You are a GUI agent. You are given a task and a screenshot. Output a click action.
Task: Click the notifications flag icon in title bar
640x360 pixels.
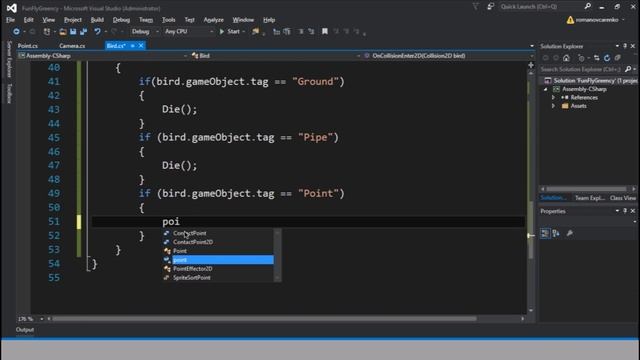[x=476, y=7]
